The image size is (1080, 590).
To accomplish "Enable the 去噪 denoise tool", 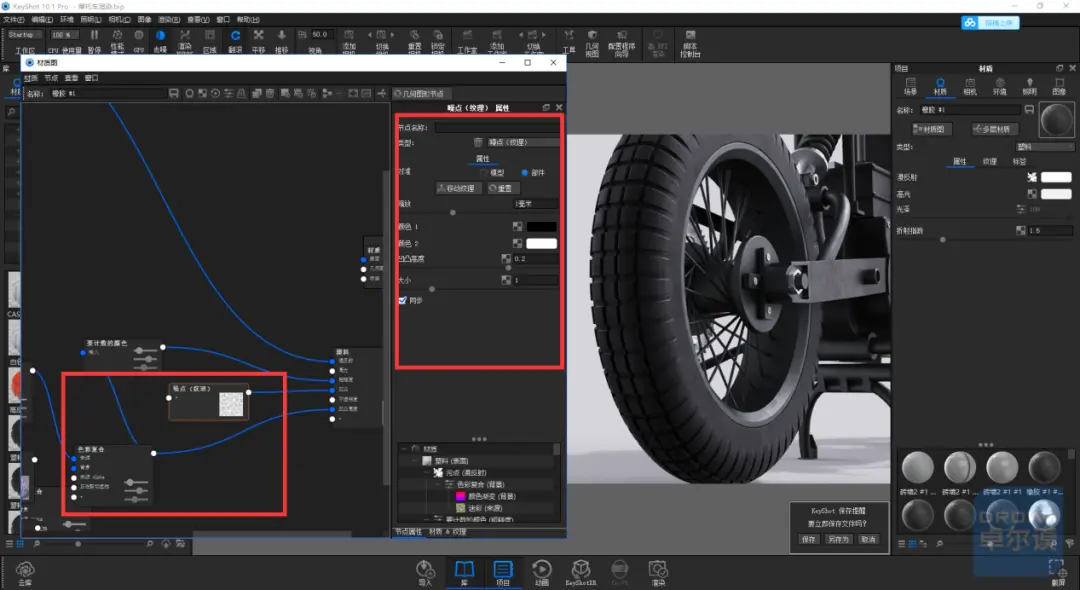I will (x=160, y=40).
